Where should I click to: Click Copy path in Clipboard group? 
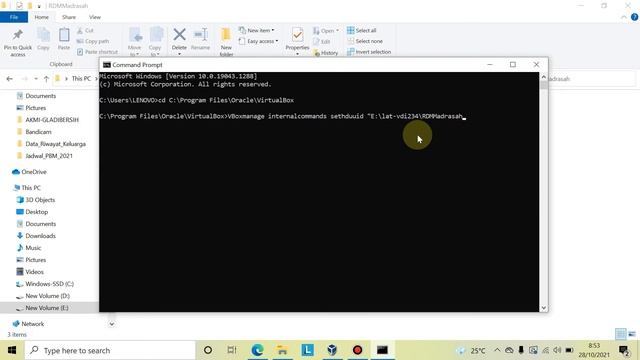[93, 41]
